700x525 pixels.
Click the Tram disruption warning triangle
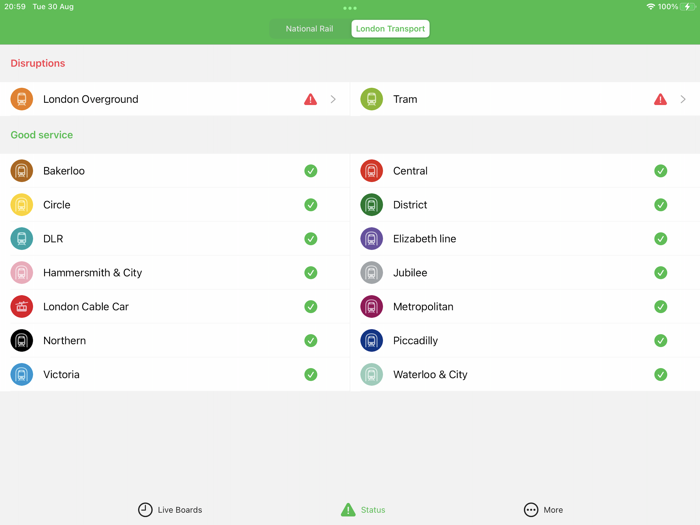[661, 99]
